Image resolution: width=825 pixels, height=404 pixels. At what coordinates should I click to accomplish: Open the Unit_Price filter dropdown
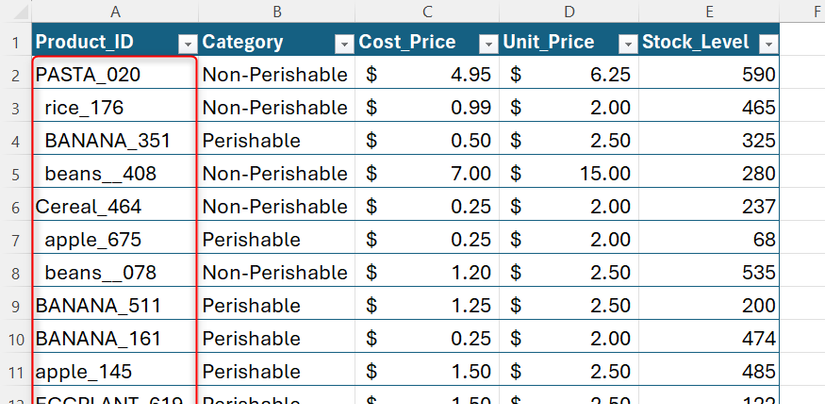[627, 44]
